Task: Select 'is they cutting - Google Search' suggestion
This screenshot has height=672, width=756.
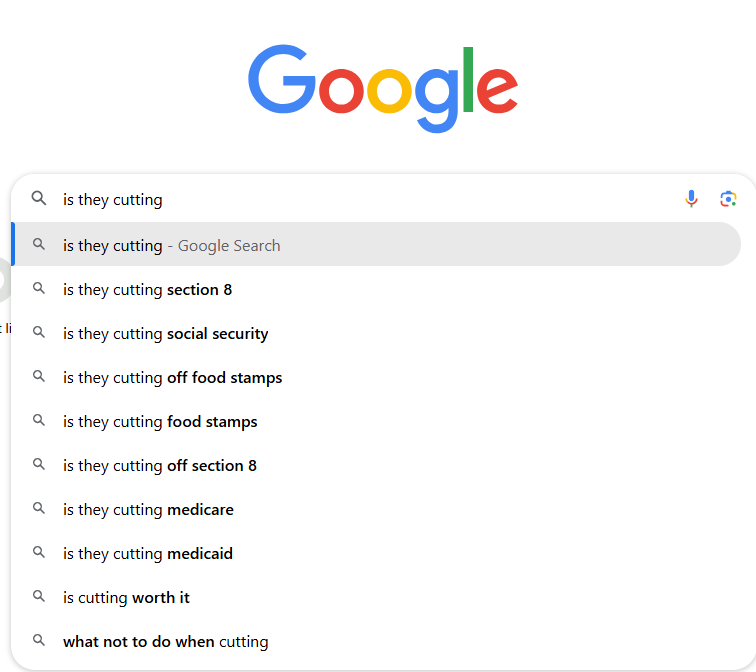Action: click(x=171, y=245)
